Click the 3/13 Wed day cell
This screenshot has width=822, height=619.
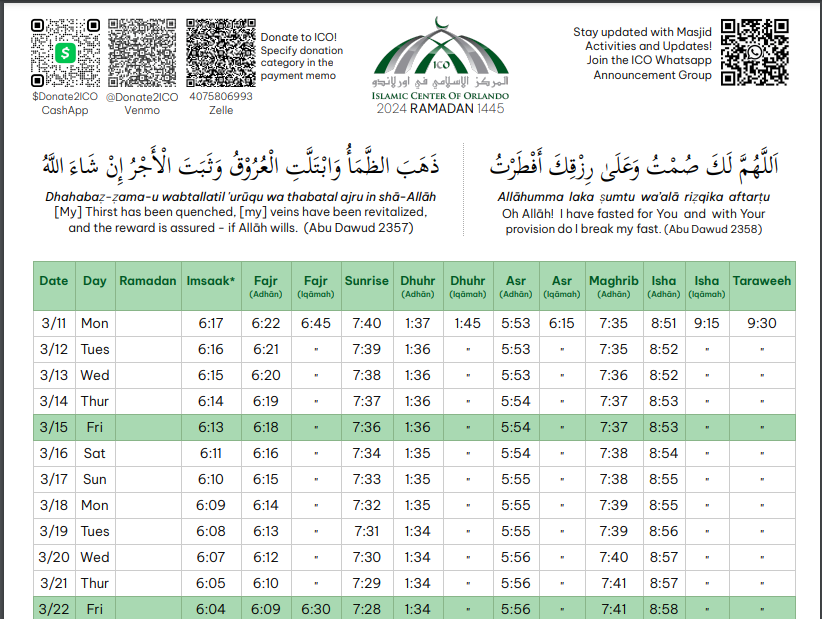click(x=95, y=375)
